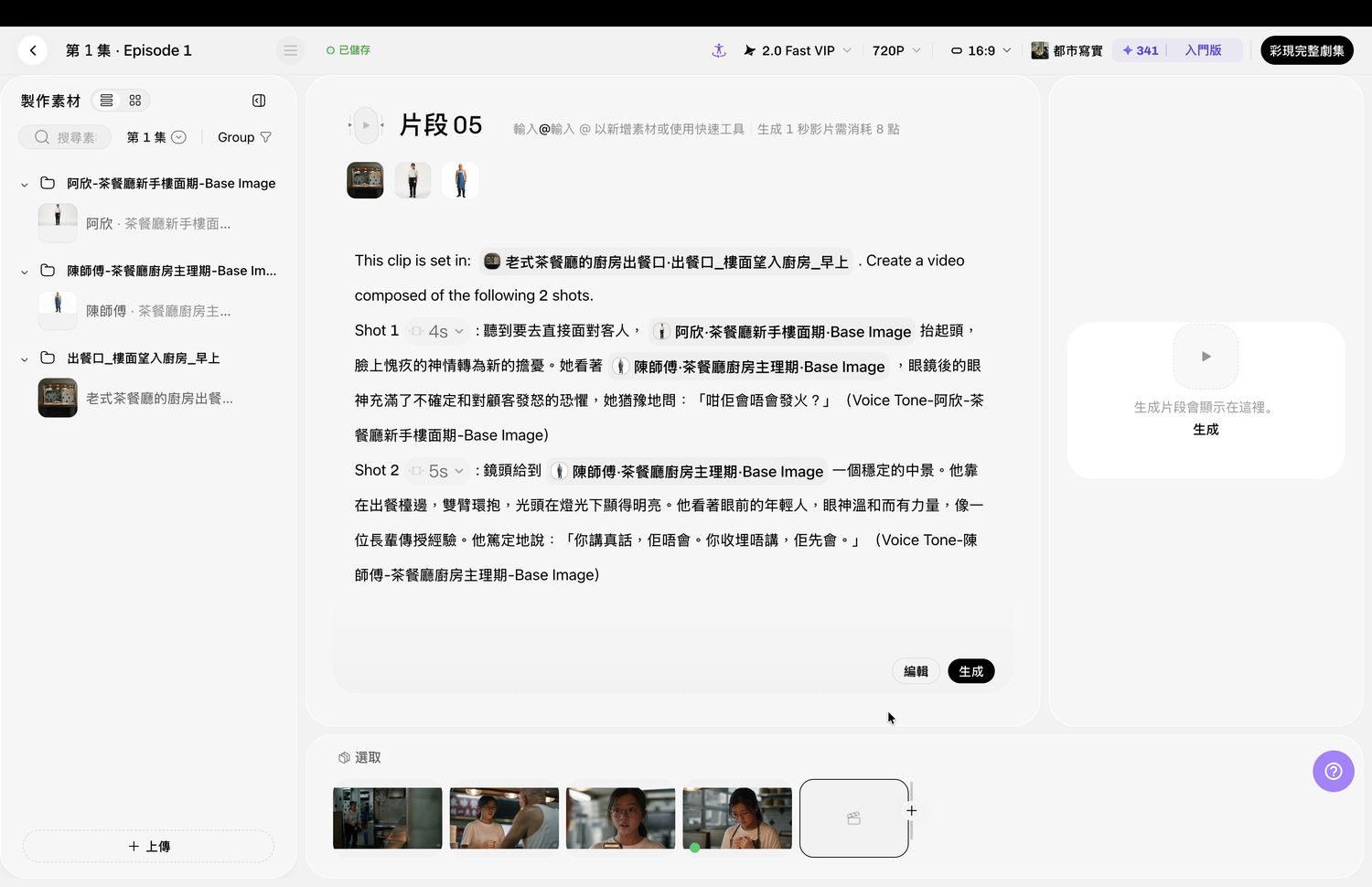The width and height of the screenshot is (1372, 887).
Task: Change Shot 1 duration 4s dropdown
Action: [437, 331]
